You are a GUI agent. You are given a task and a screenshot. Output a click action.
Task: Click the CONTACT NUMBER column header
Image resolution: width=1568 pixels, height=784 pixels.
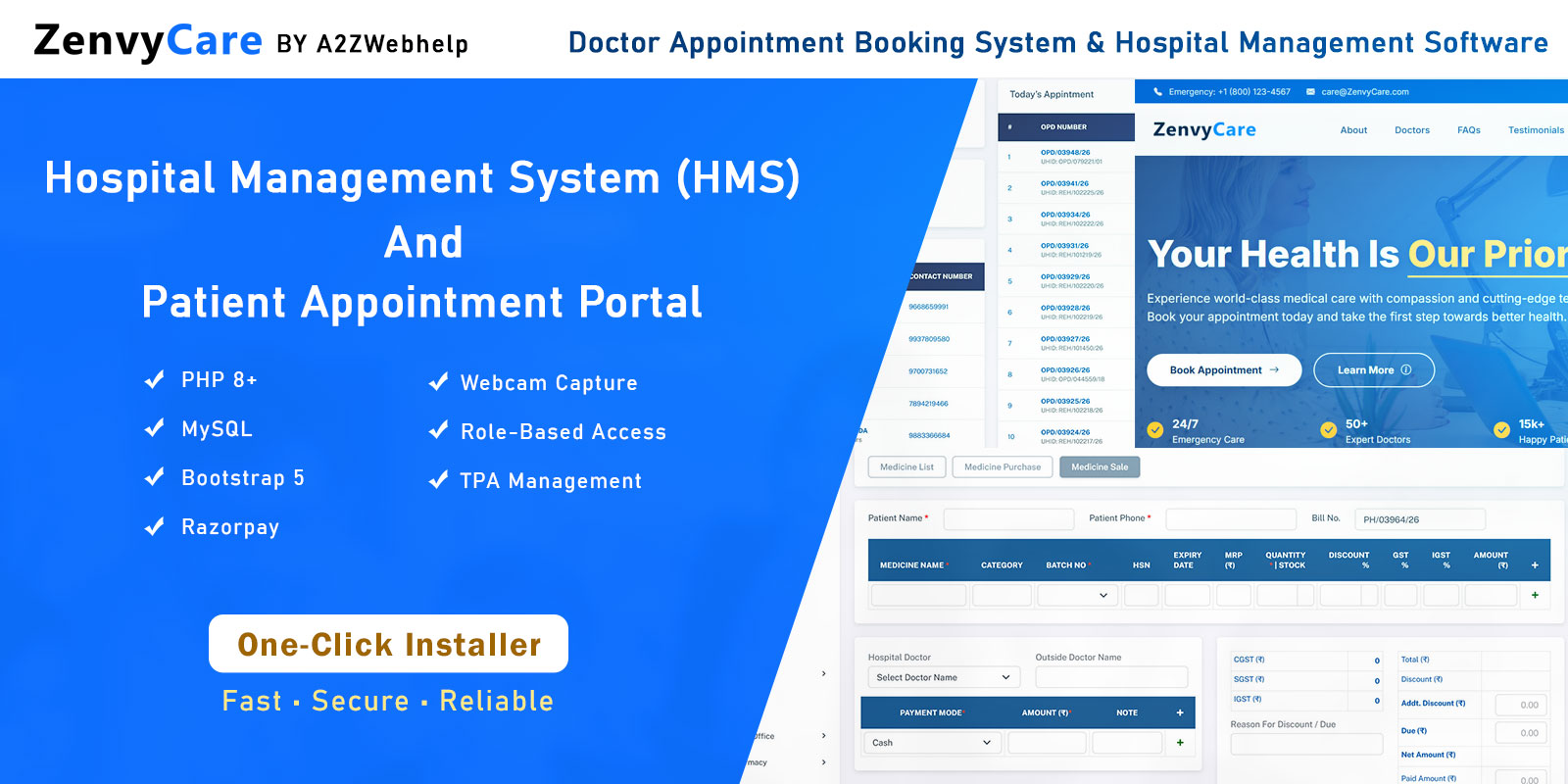[941, 276]
